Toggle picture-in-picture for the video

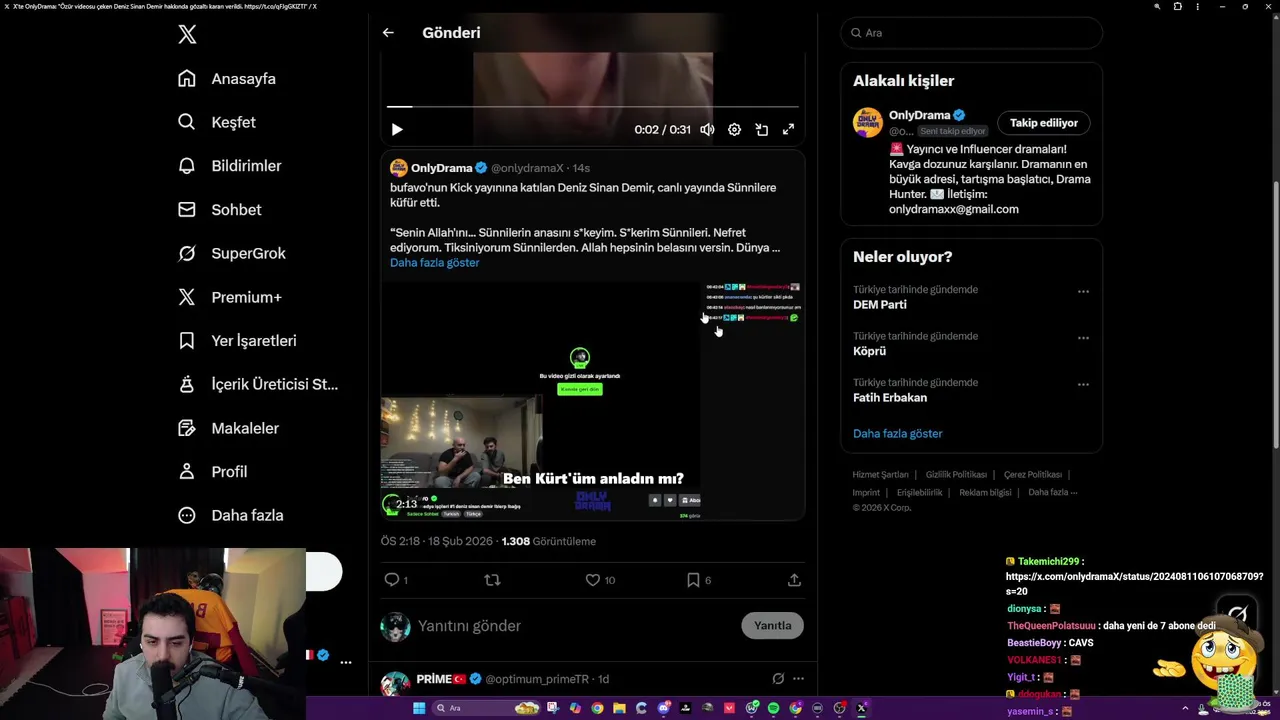pyautogui.click(x=761, y=129)
